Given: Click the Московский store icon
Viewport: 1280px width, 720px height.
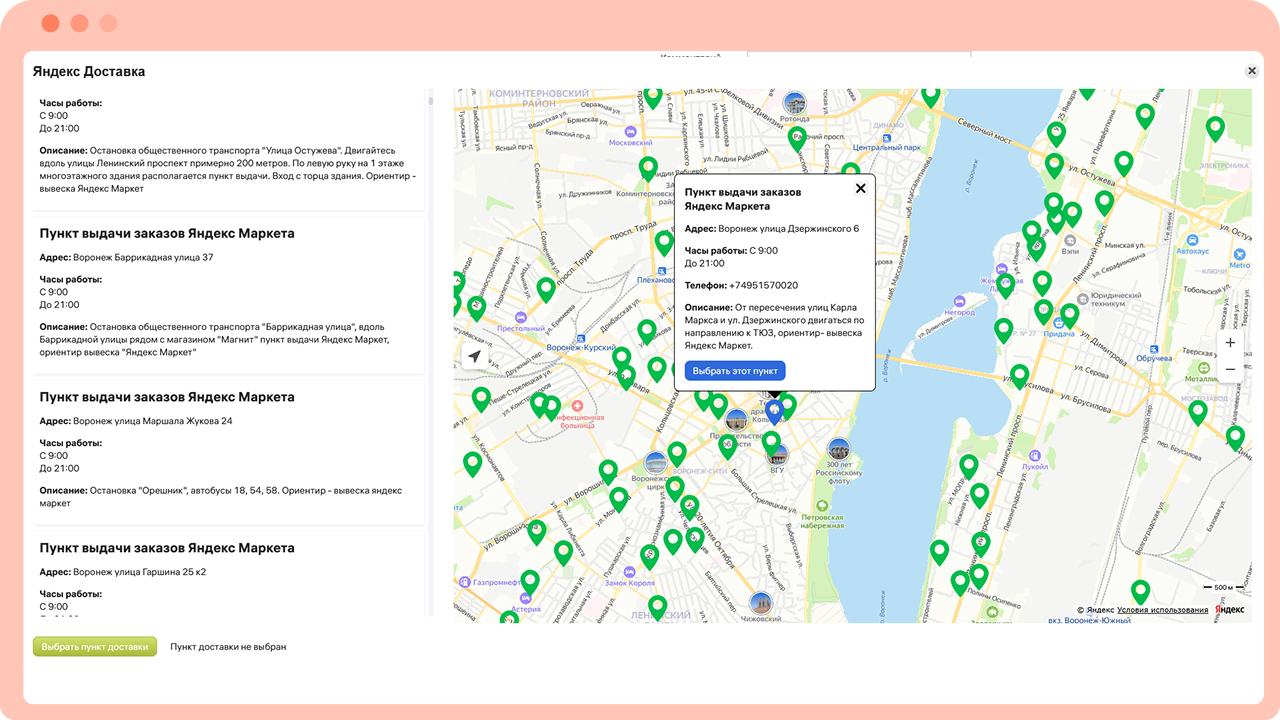Looking at the screenshot, I should tap(630, 131).
